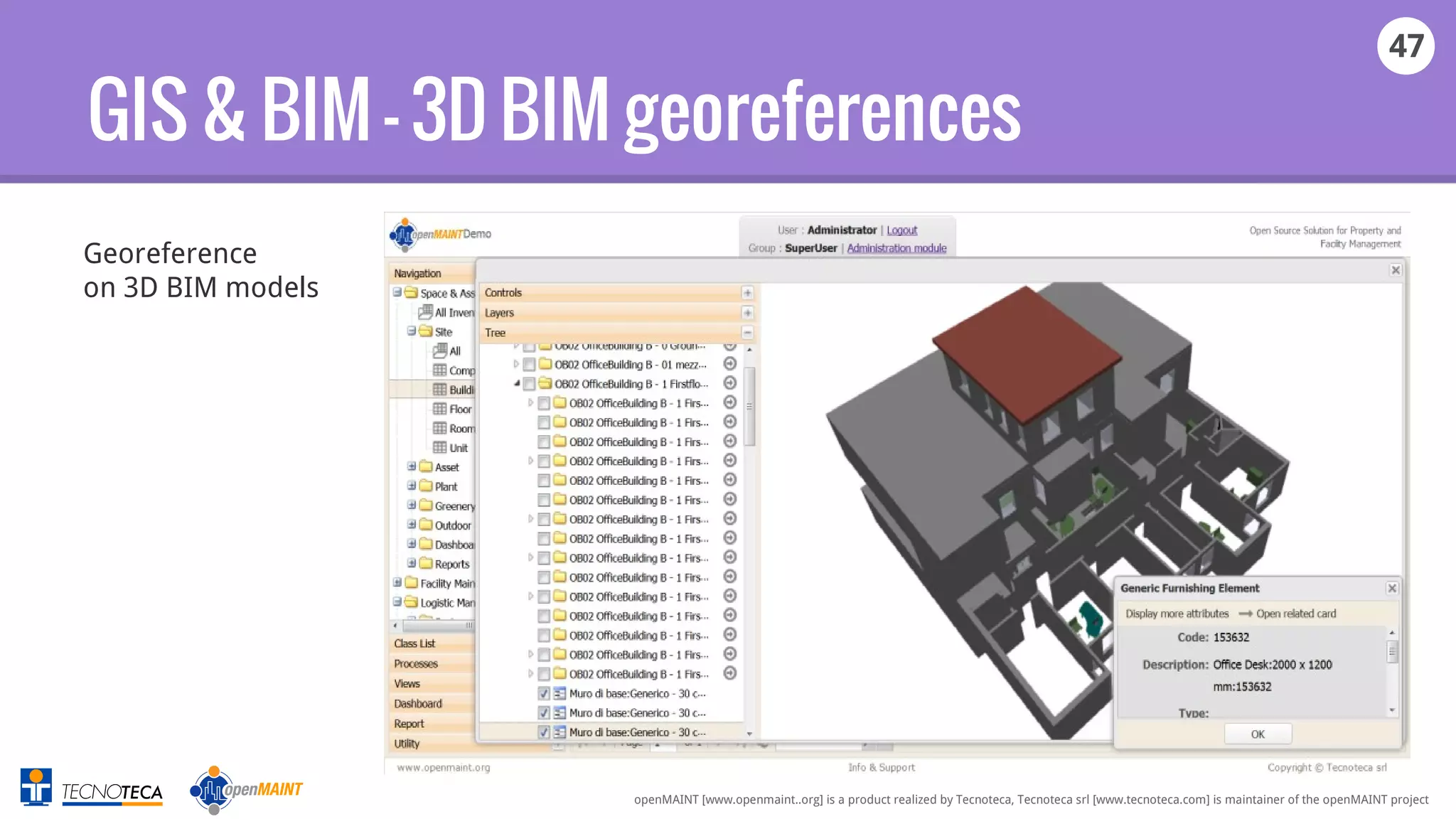Click the stacked cards icon beside All Inven
Screen dimensions: 1456x819
tap(425, 311)
